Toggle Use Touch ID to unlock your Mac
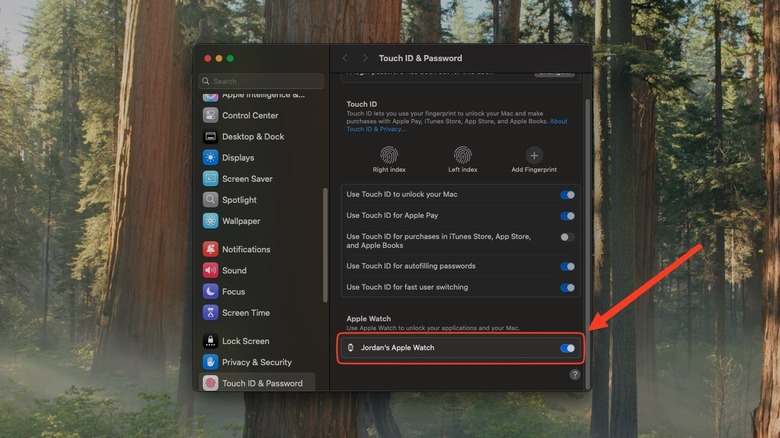The height and width of the screenshot is (438, 780). (x=567, y=195)
